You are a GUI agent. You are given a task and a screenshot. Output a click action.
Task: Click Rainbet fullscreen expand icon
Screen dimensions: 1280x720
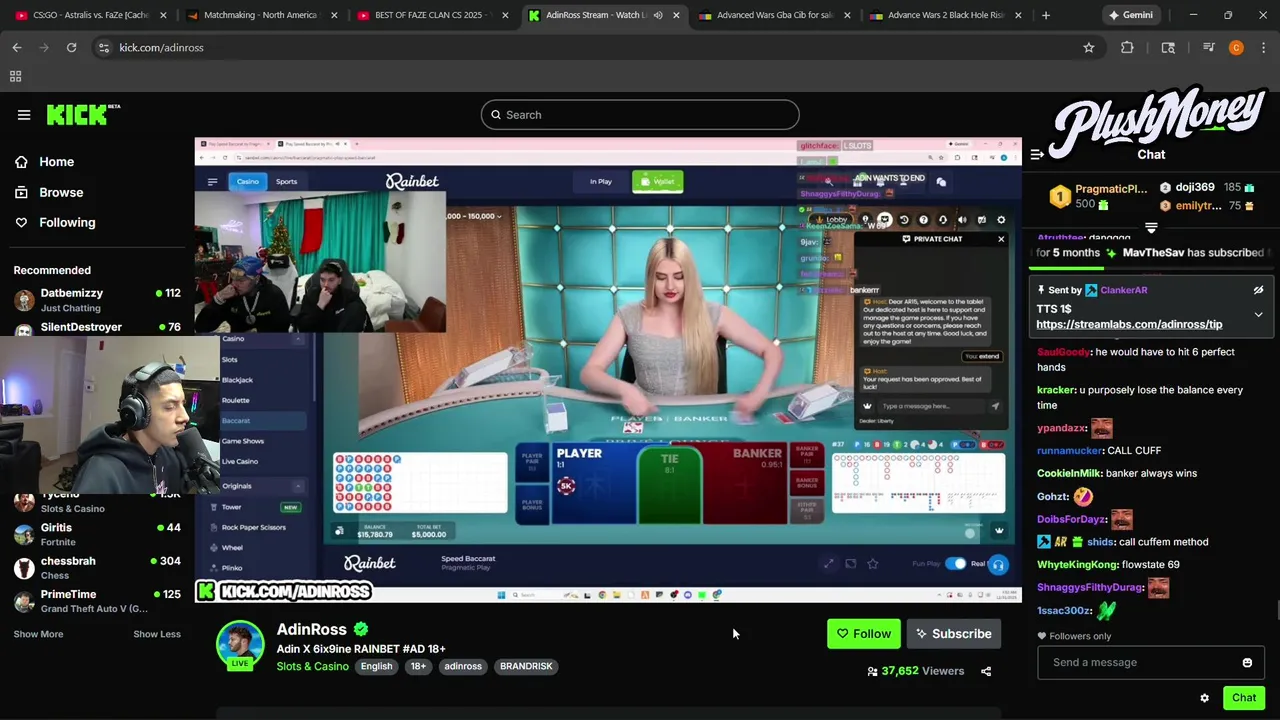[828, 565]
